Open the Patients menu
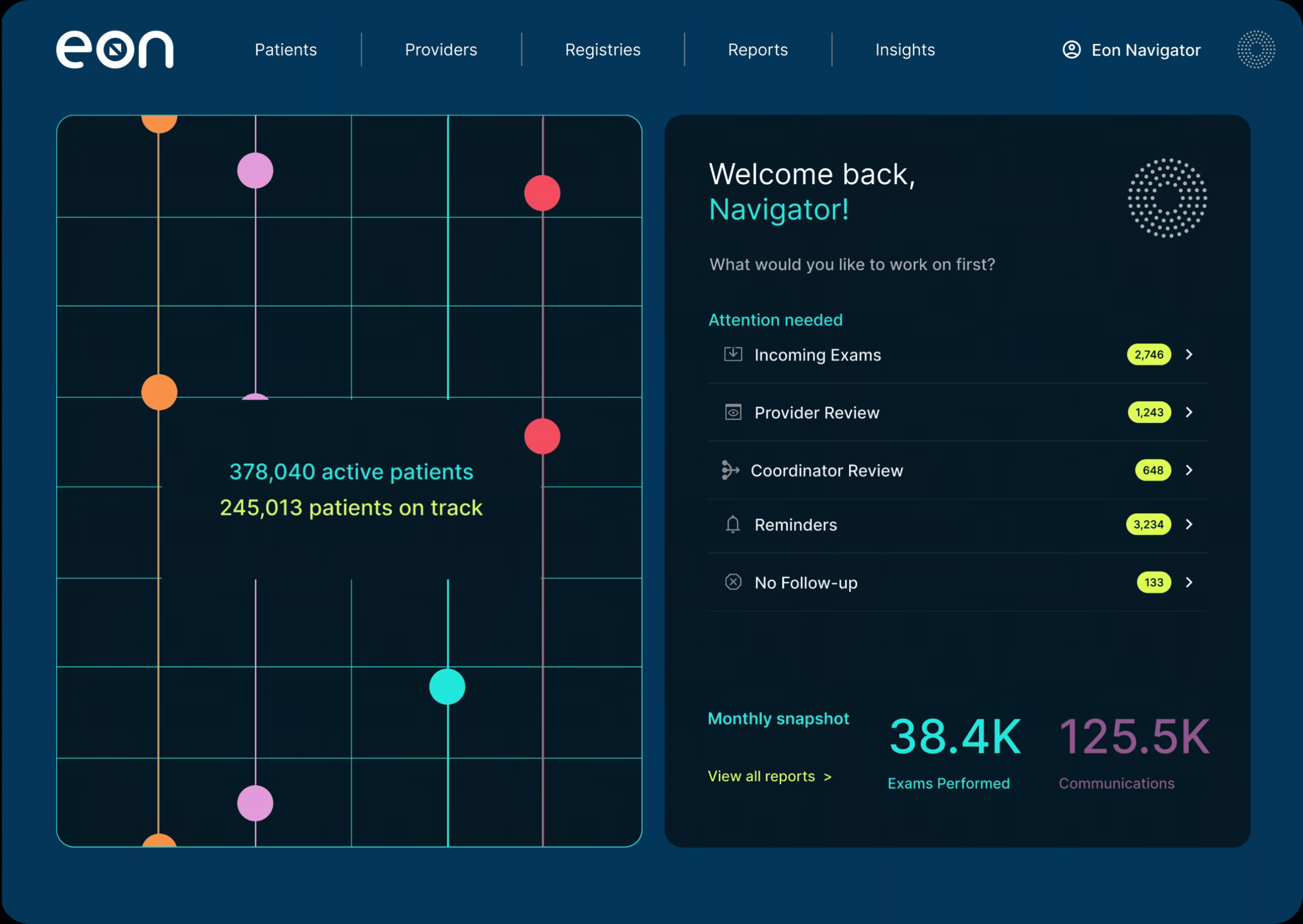The image size is (1303, 924). 286,50
